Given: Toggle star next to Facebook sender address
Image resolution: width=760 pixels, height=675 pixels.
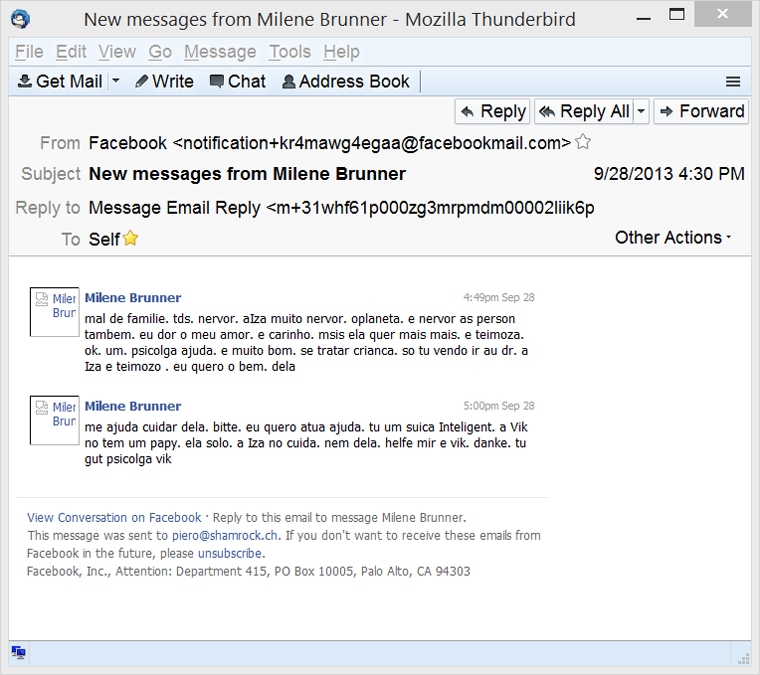Looking at the screenshot, I should point(583,143).
